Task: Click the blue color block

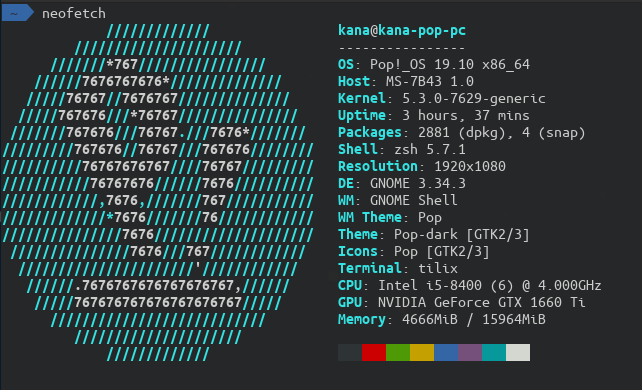Action: tap(446, 352)
